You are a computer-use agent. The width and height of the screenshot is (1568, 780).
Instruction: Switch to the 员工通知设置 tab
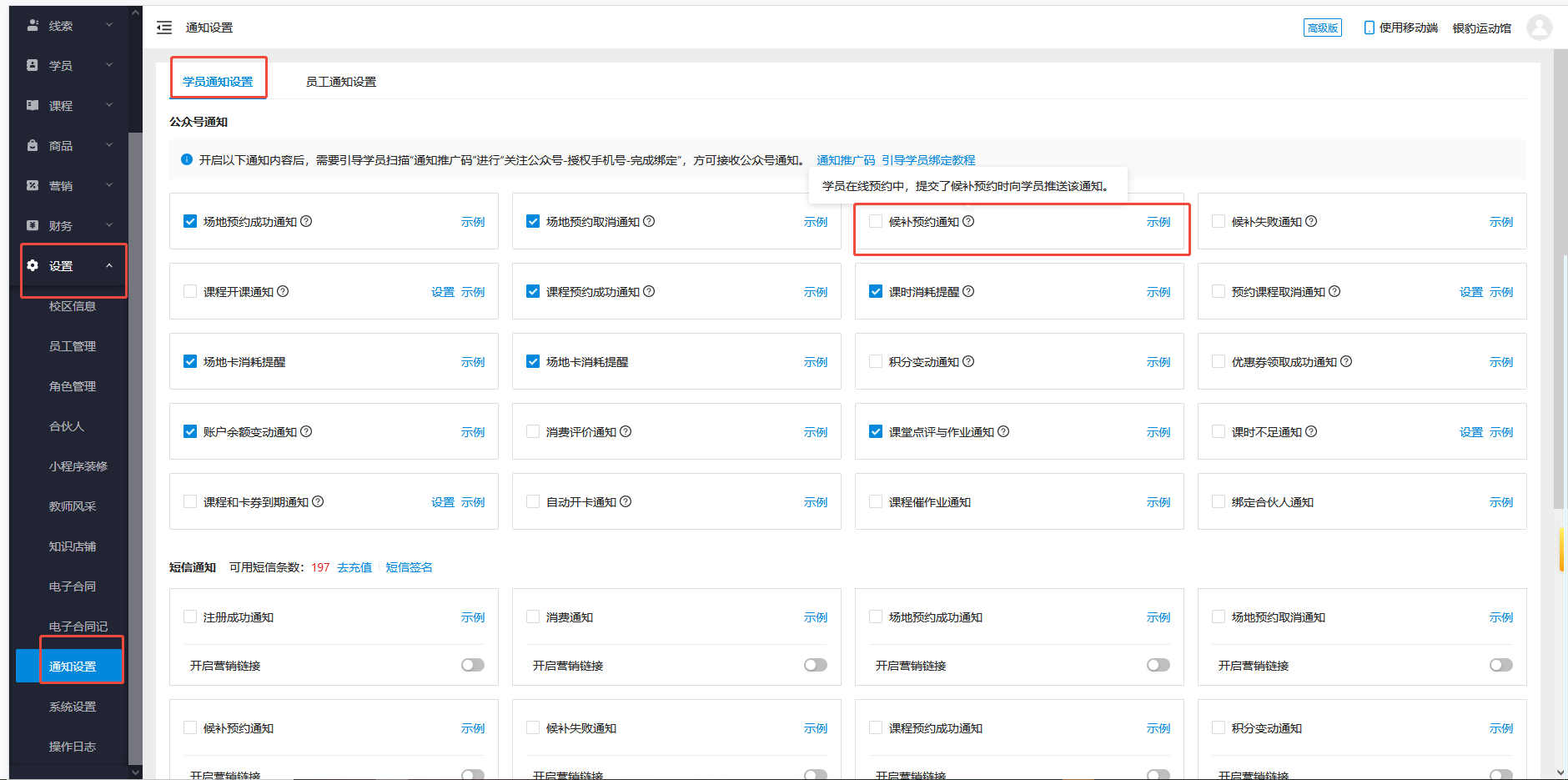[340, 82]
